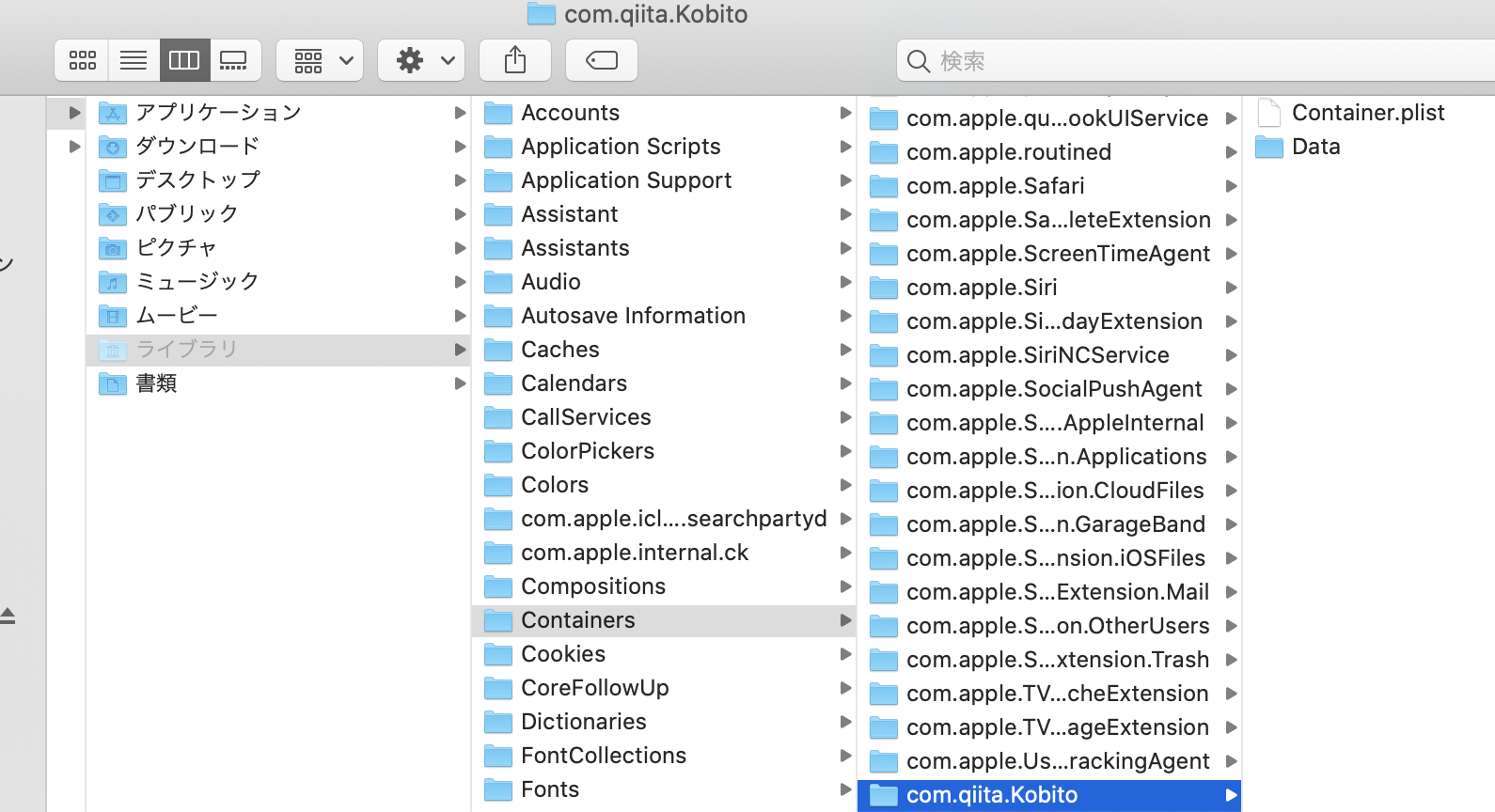Open the FontCollections folder

[664, 756]
